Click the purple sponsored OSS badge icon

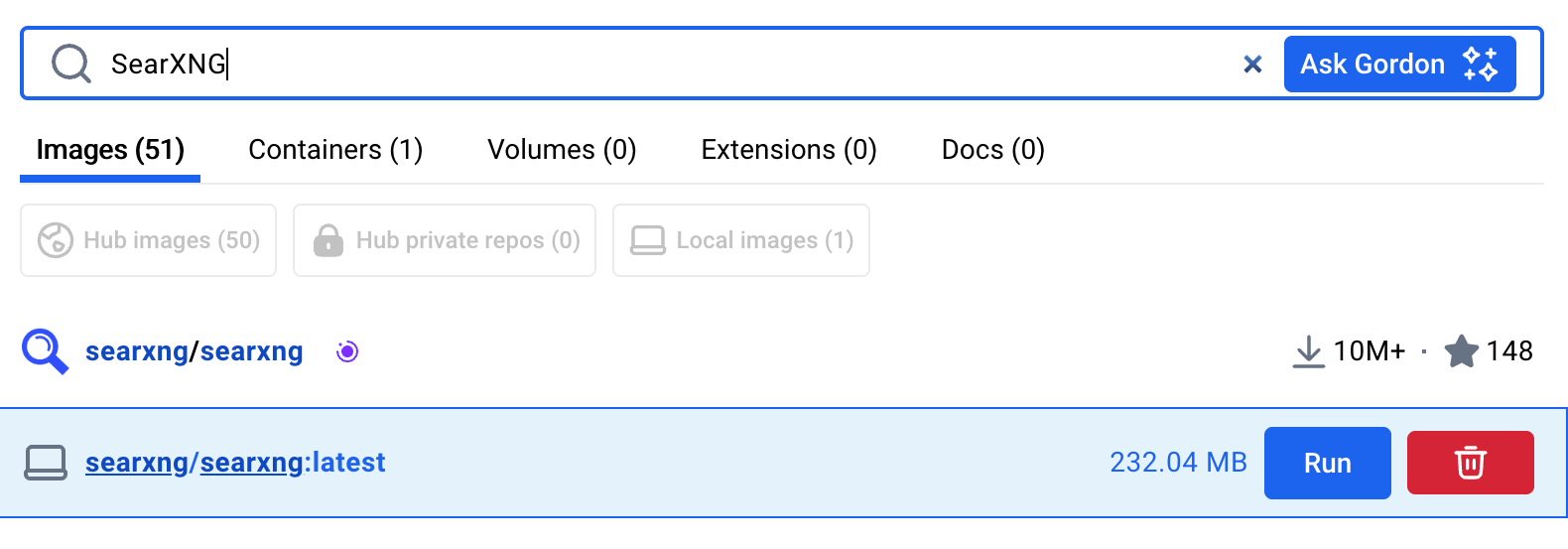tap(347, 351)
